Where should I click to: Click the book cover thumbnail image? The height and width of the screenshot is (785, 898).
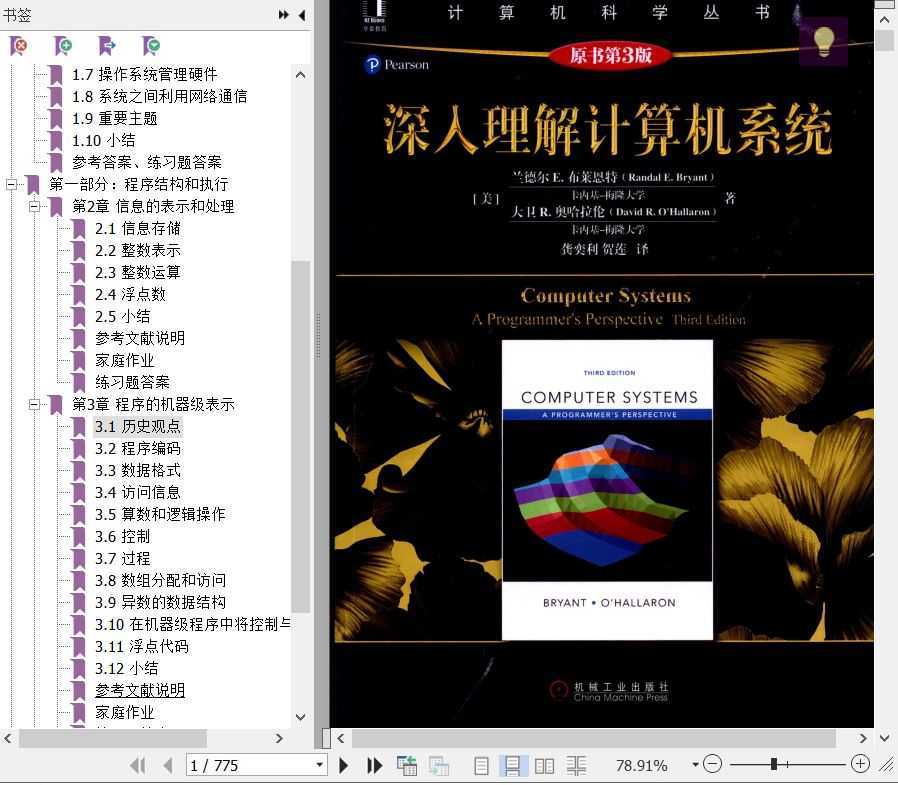click(607, 490)
